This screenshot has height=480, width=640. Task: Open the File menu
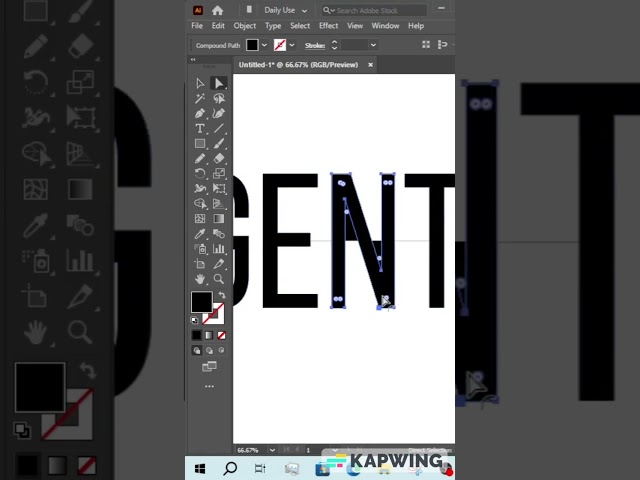click(197, 26)
